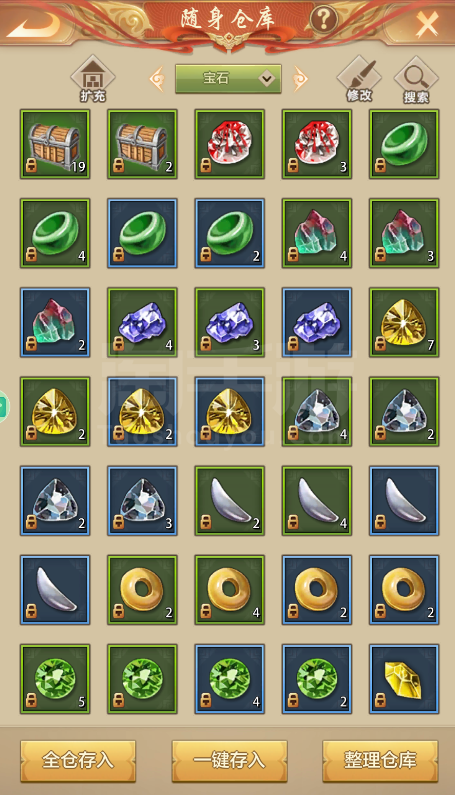
Task: Close the 随身仓库 panel with X
Action: tap(427, 23)
